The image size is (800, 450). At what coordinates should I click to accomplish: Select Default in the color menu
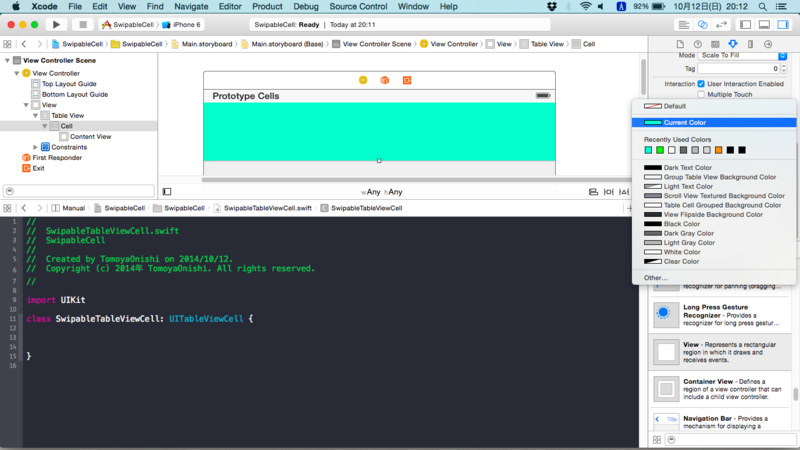(x=714, y=106)
